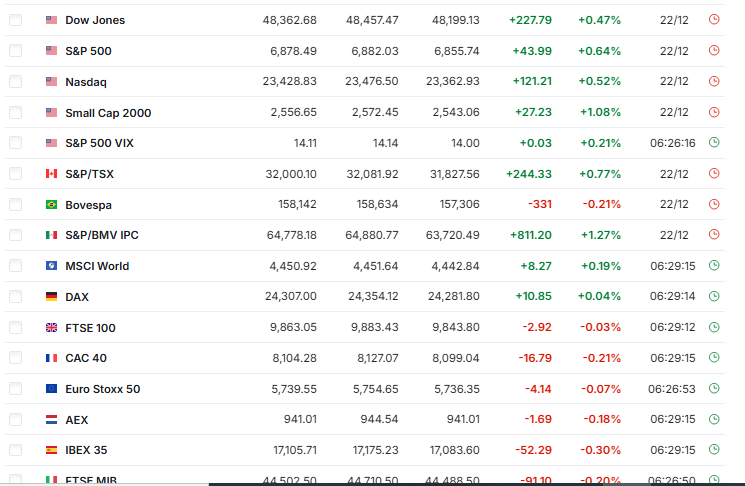Tick the Dow Jones row checkbox
The image size is (745, 486).
16,20
